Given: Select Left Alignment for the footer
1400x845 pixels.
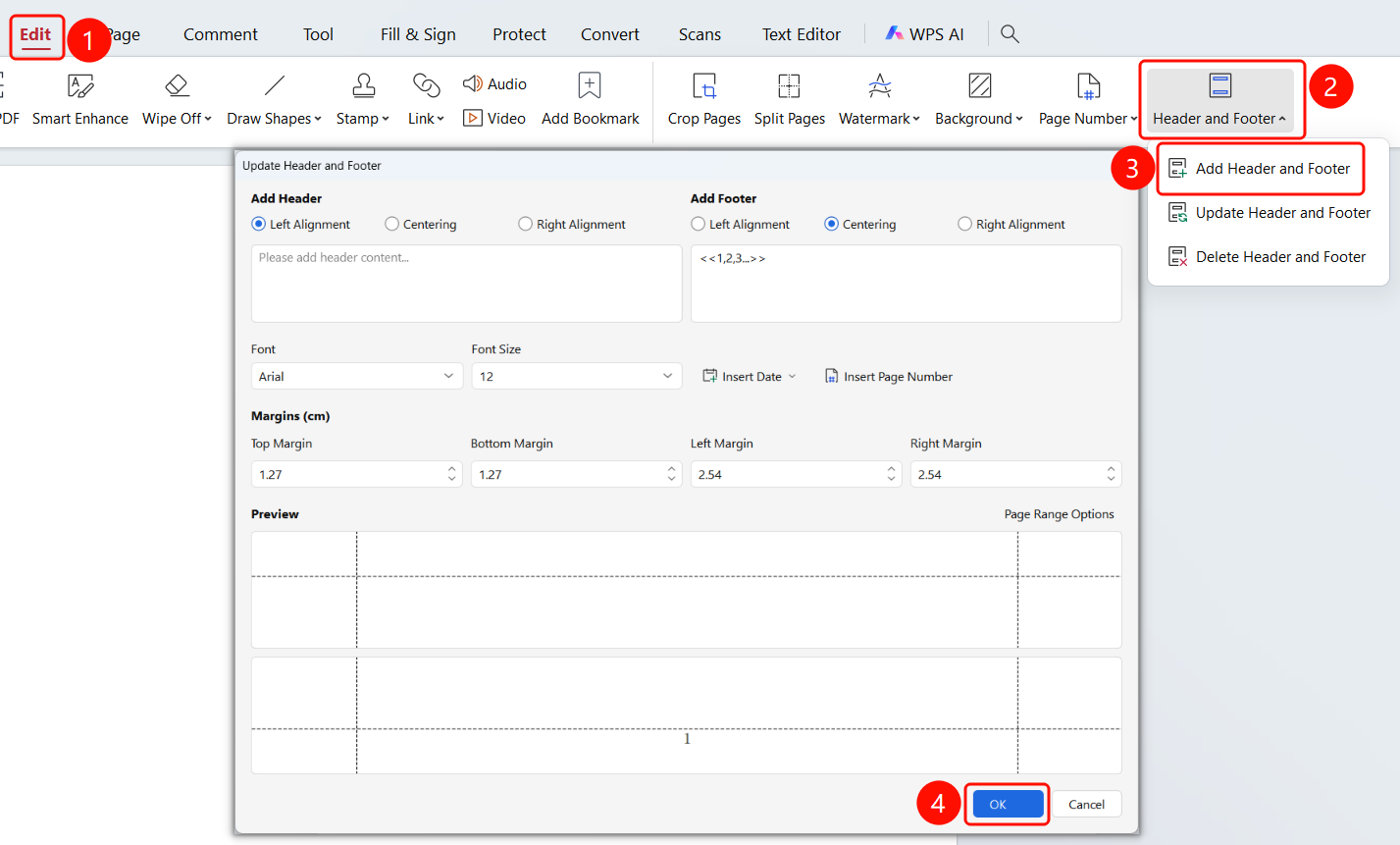Looking at the screenshot, I should pyautogui.click(x=741, y=225).
